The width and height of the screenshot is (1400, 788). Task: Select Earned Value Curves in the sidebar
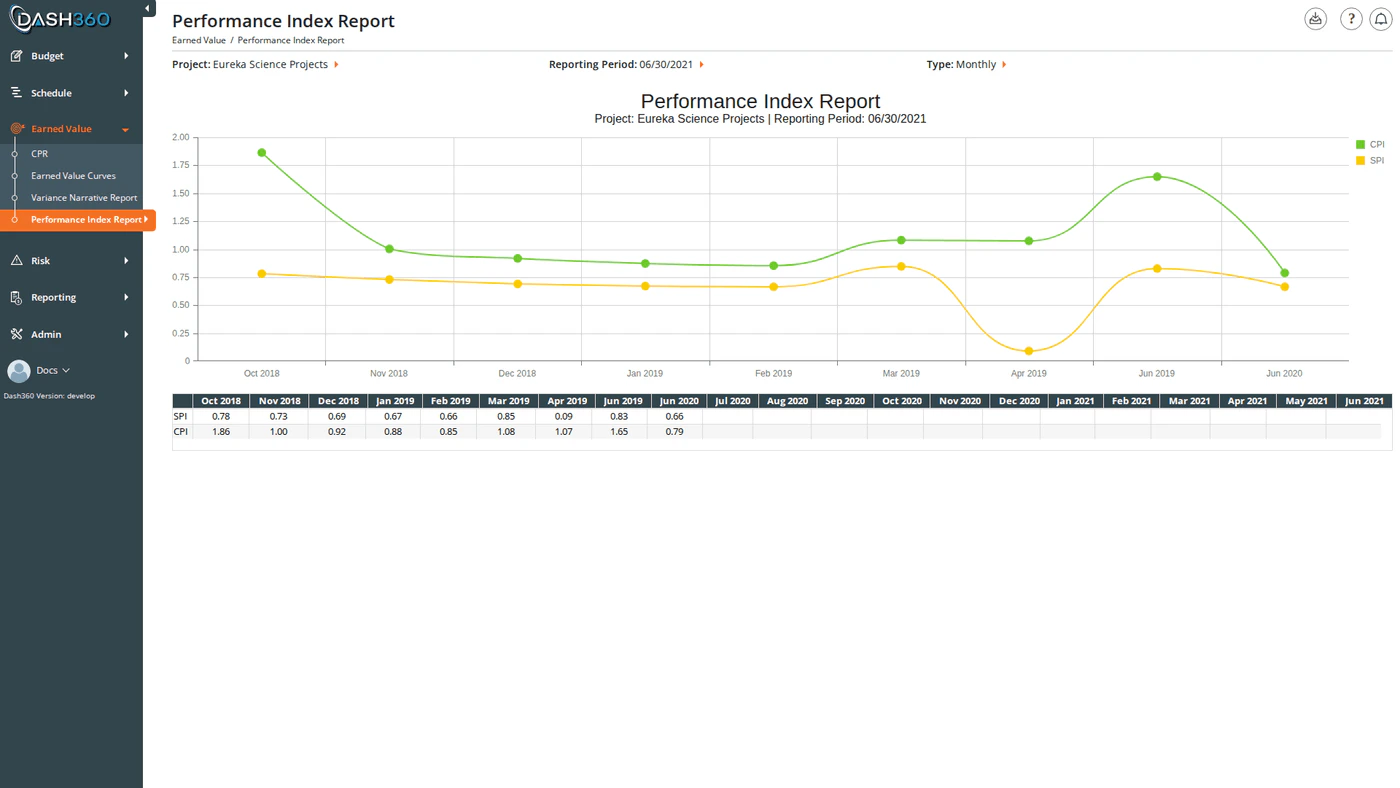74,175
